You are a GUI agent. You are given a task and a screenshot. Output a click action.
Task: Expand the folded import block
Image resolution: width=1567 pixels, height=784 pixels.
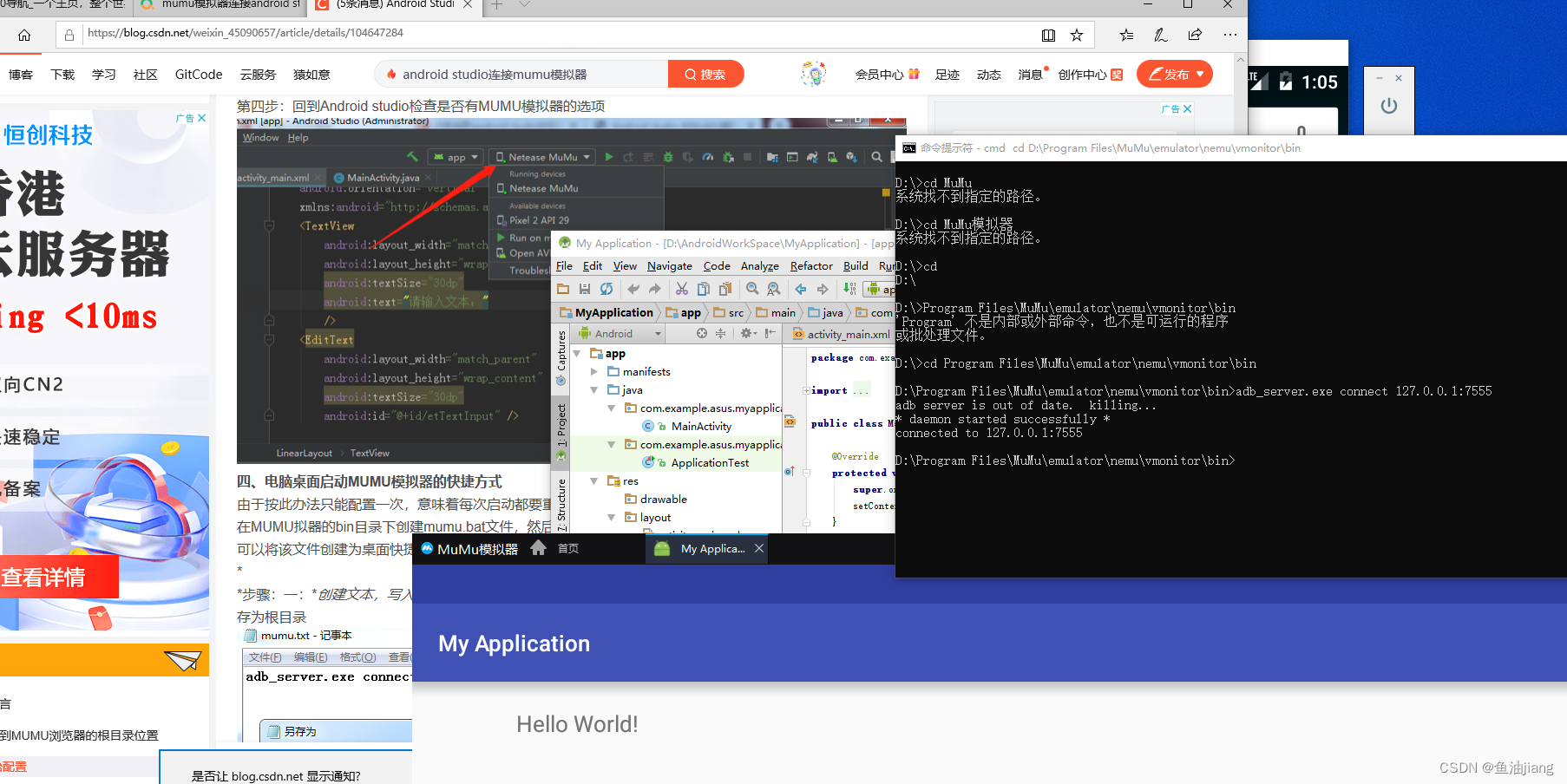click(807, 391)
